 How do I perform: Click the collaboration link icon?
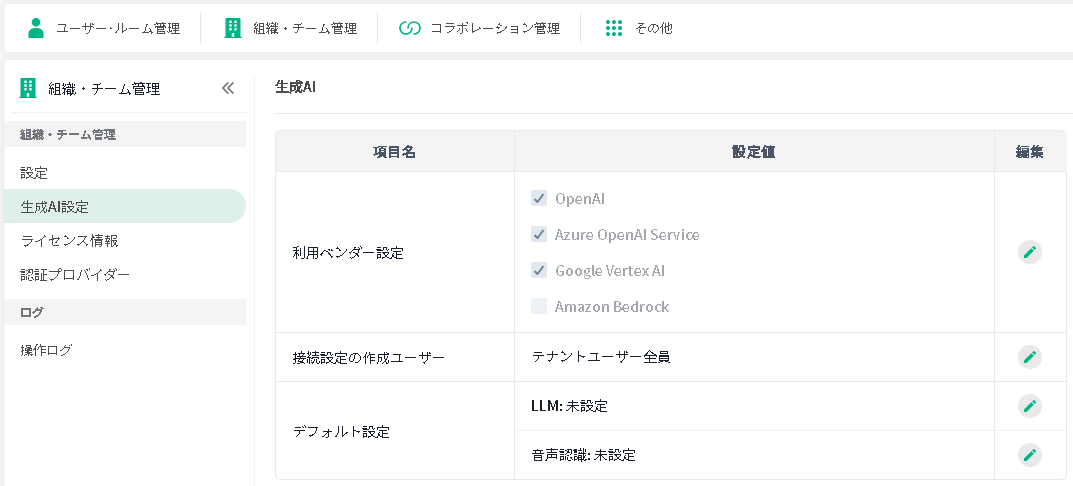(409, 28)
